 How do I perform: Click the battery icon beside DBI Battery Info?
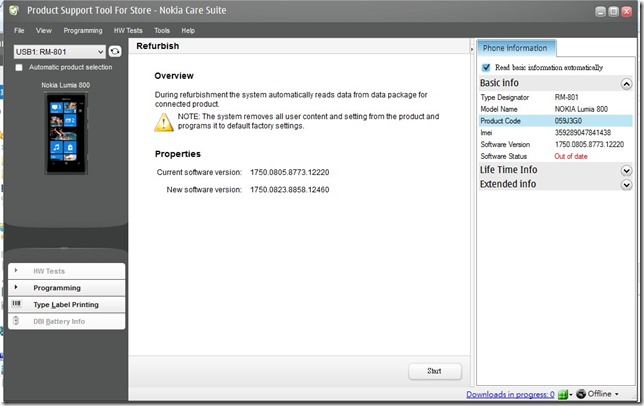[16, 321]
